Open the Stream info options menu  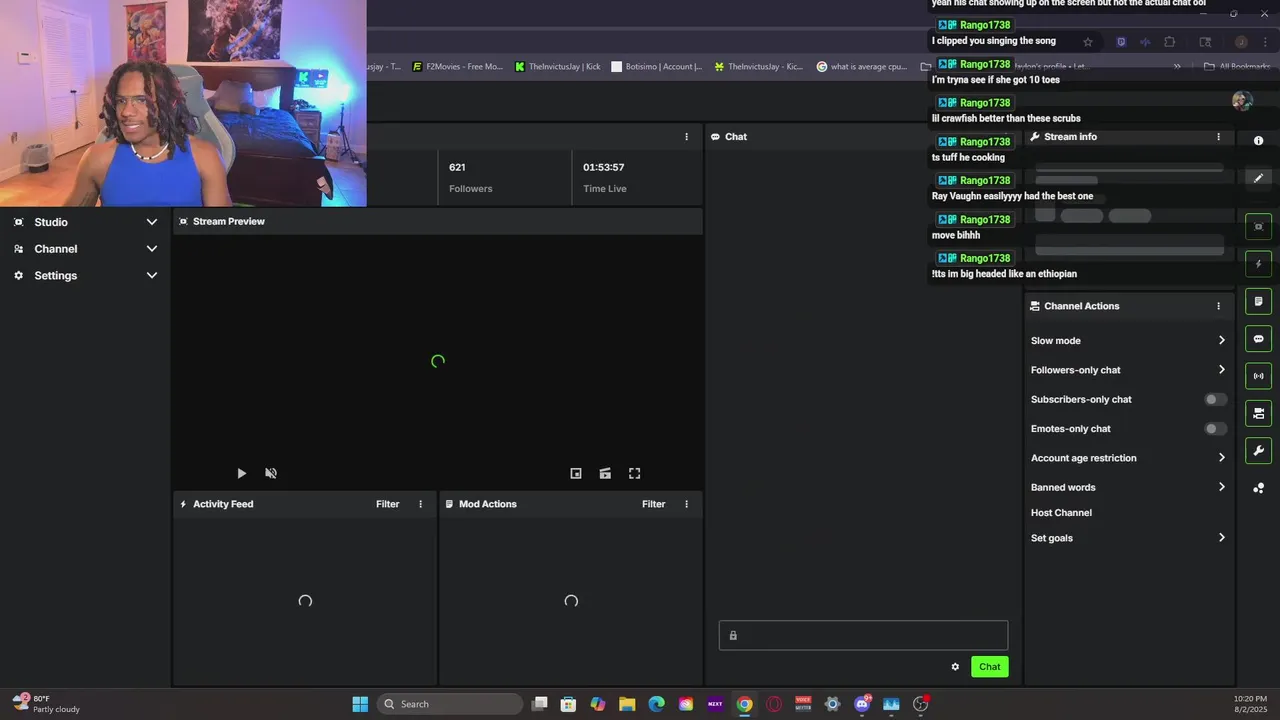(x=1218, y=137)
